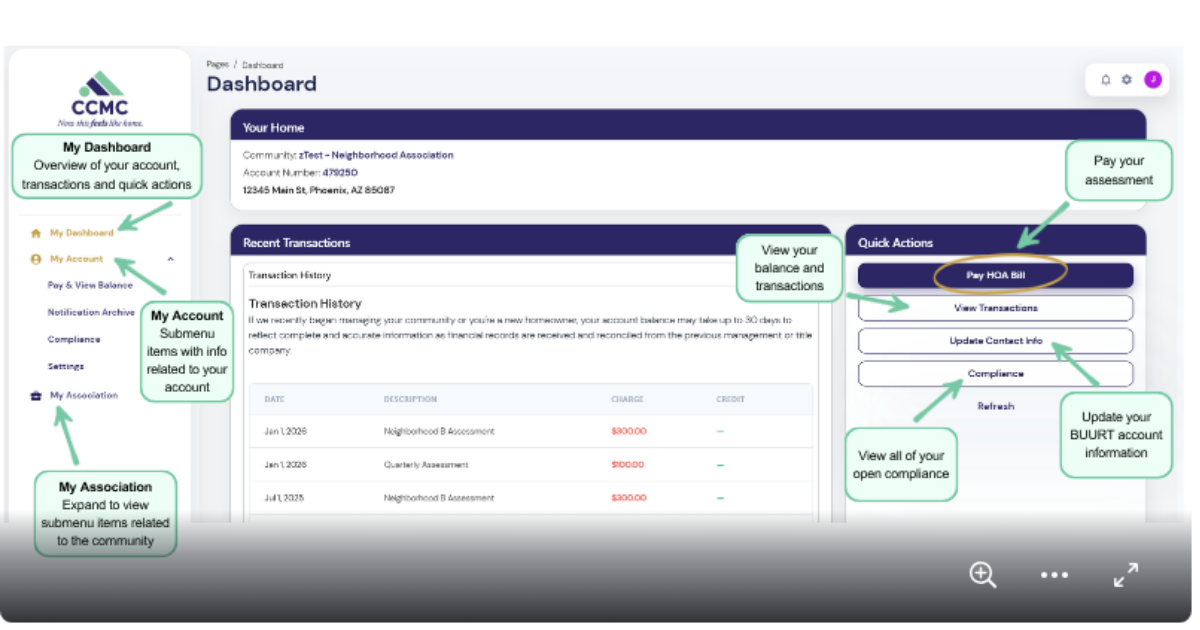Expand the image to fullscreen
The width and height of the screenshot is (1200, 630).
1126,575
